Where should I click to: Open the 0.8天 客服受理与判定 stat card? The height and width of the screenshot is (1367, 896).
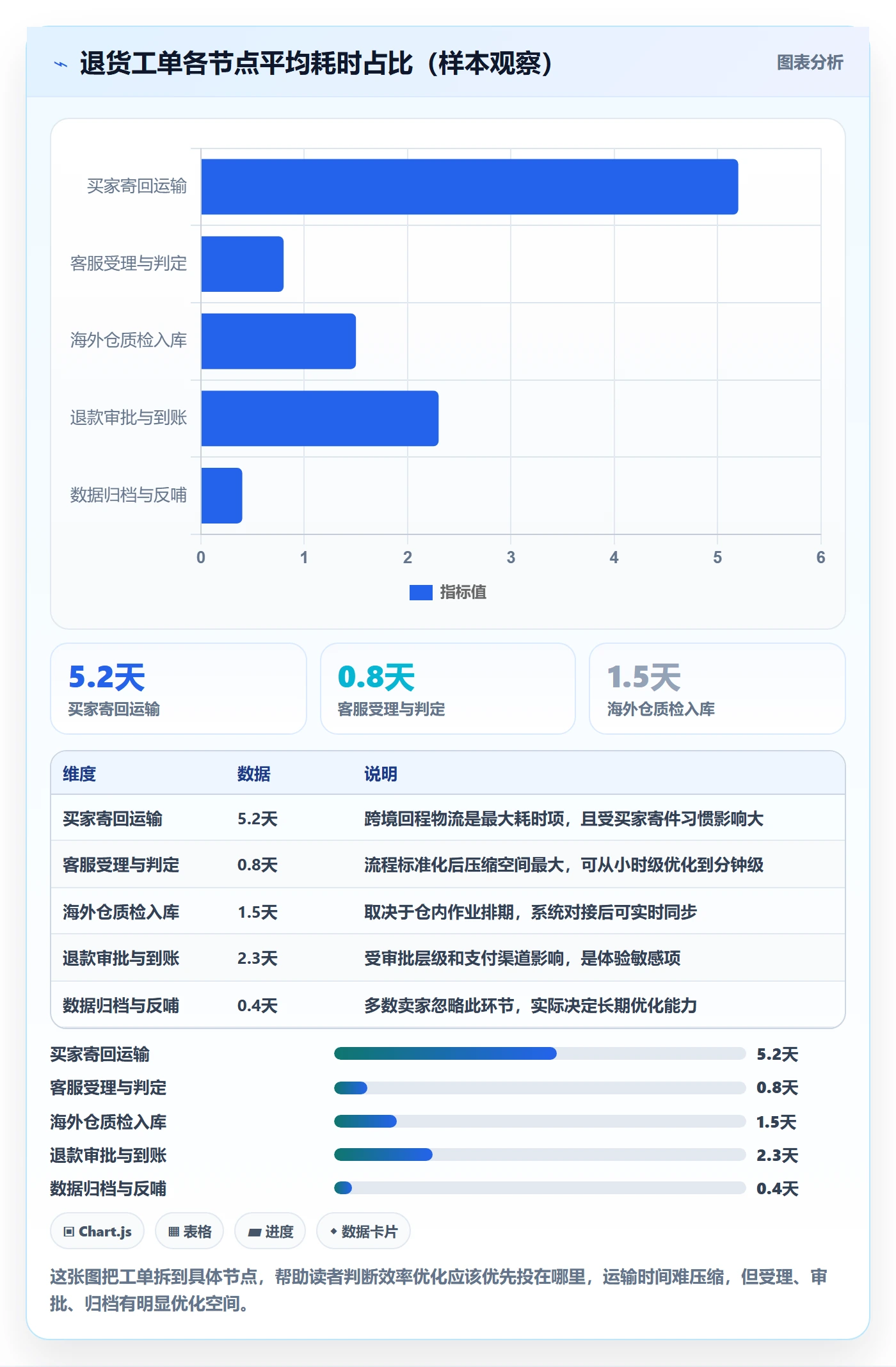(448, 689)
